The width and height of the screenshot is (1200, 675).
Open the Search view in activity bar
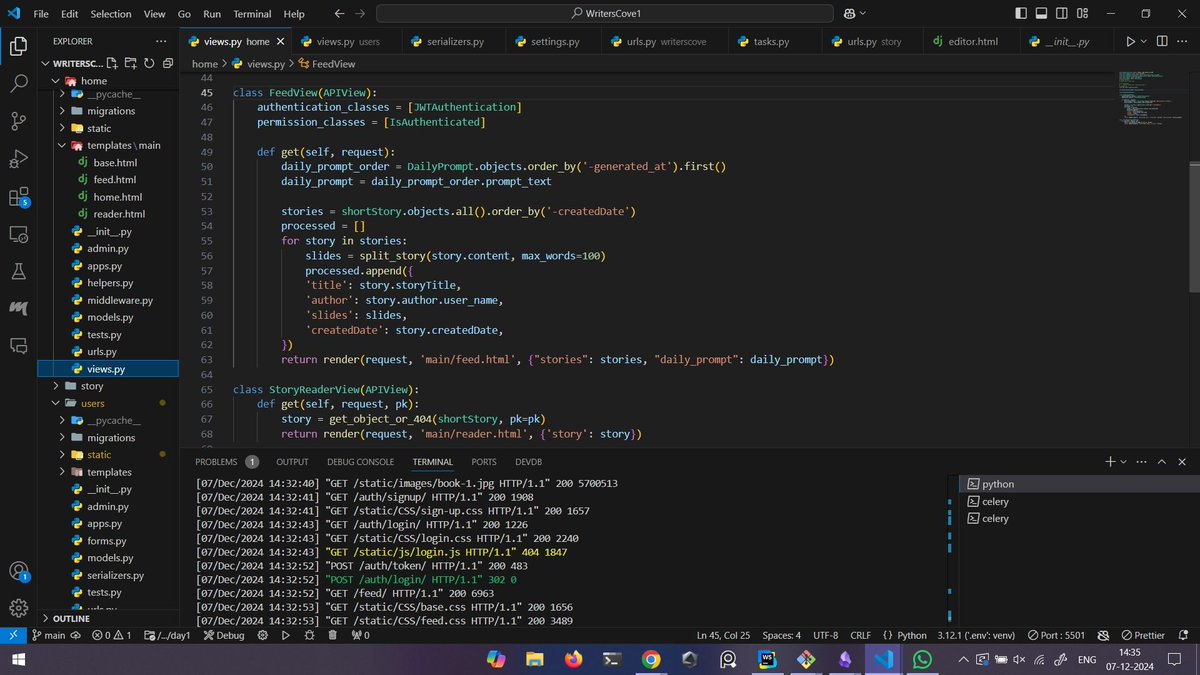tap(18, 83)
